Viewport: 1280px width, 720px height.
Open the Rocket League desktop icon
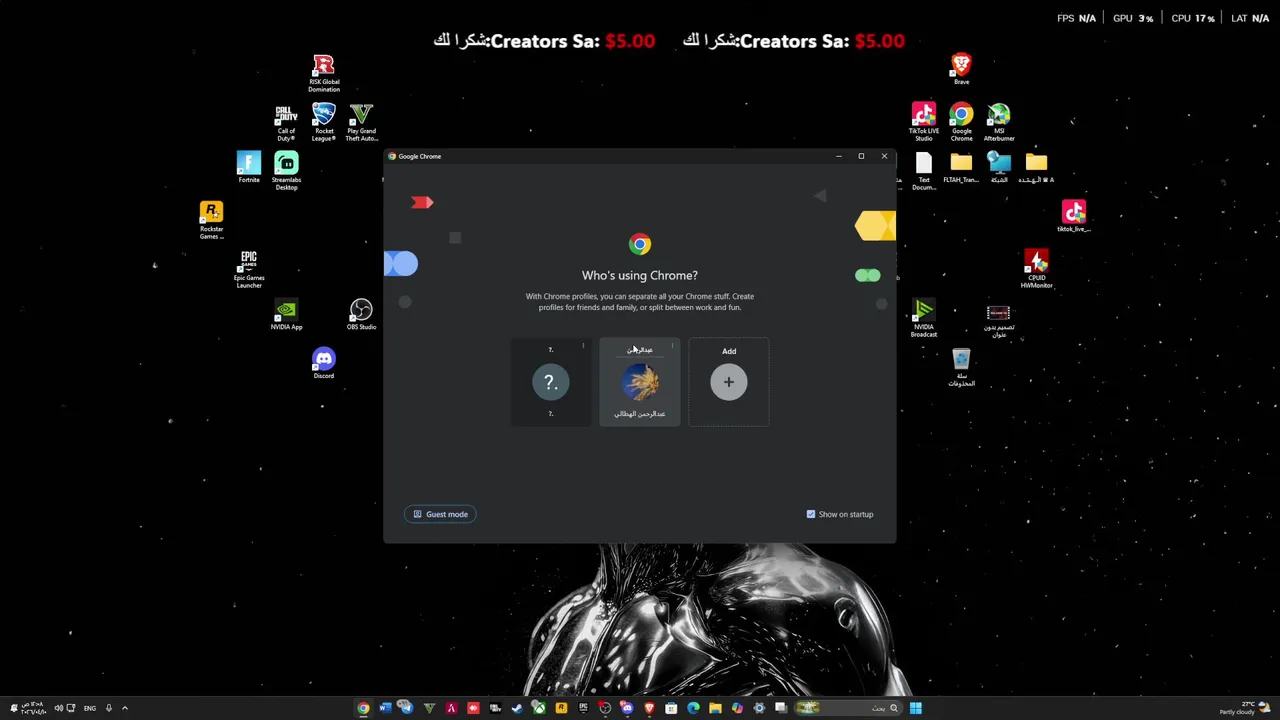(323, 122)
